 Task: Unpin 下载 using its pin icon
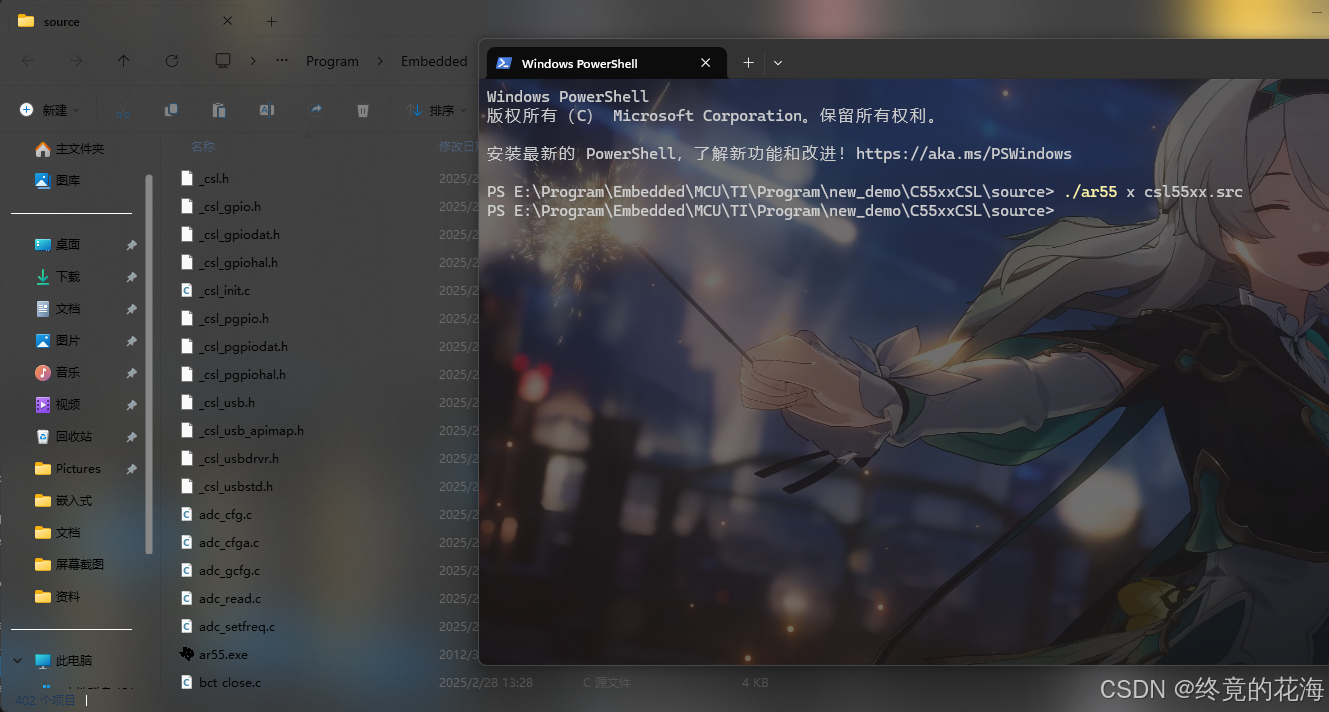coord(131,277)
